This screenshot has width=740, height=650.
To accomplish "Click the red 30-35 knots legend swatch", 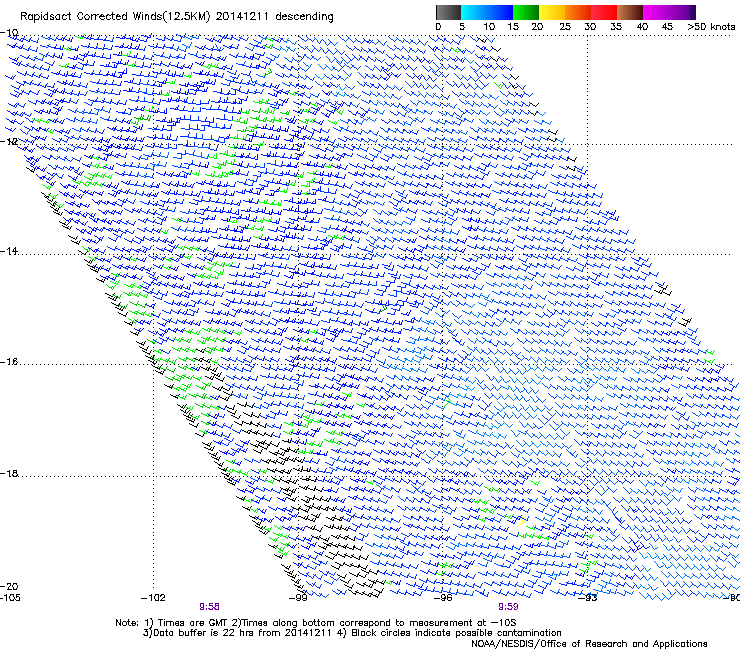I will click(x=604, y=12).
